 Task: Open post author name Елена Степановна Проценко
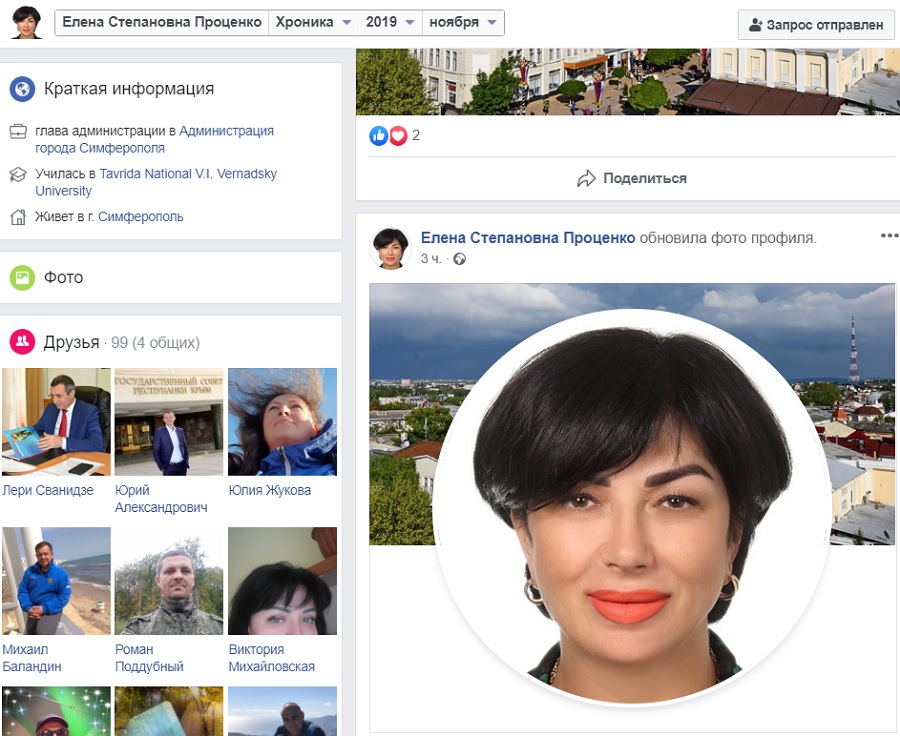[528, 238]
